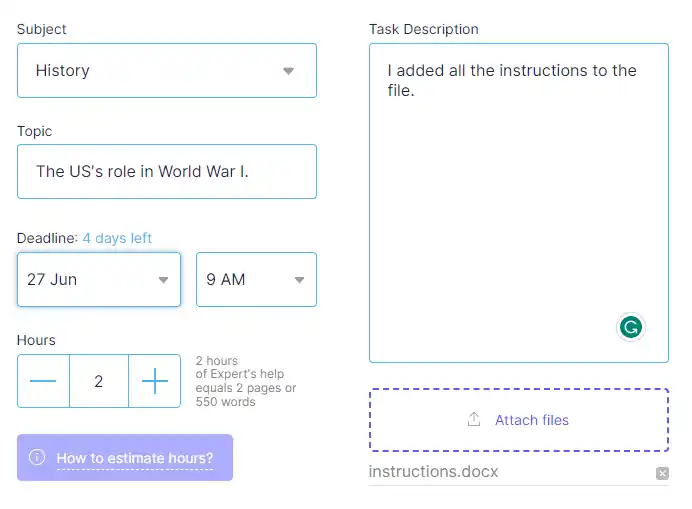Click the arrow in the 27 Jun dropdown
The image size is (692, 509).
point(163,280)
